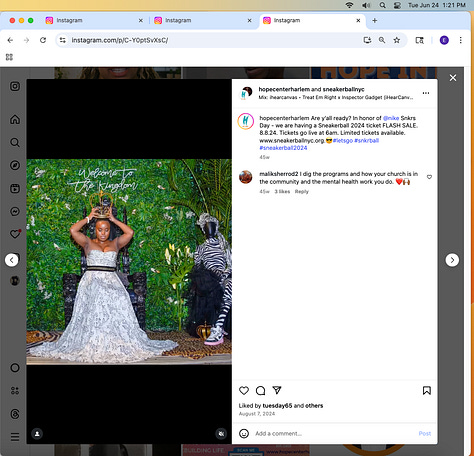Viewport: 474px width, 456px height.
Task: Open the @nike mention link
Action: pyautogui.click(x=391, y=118)
